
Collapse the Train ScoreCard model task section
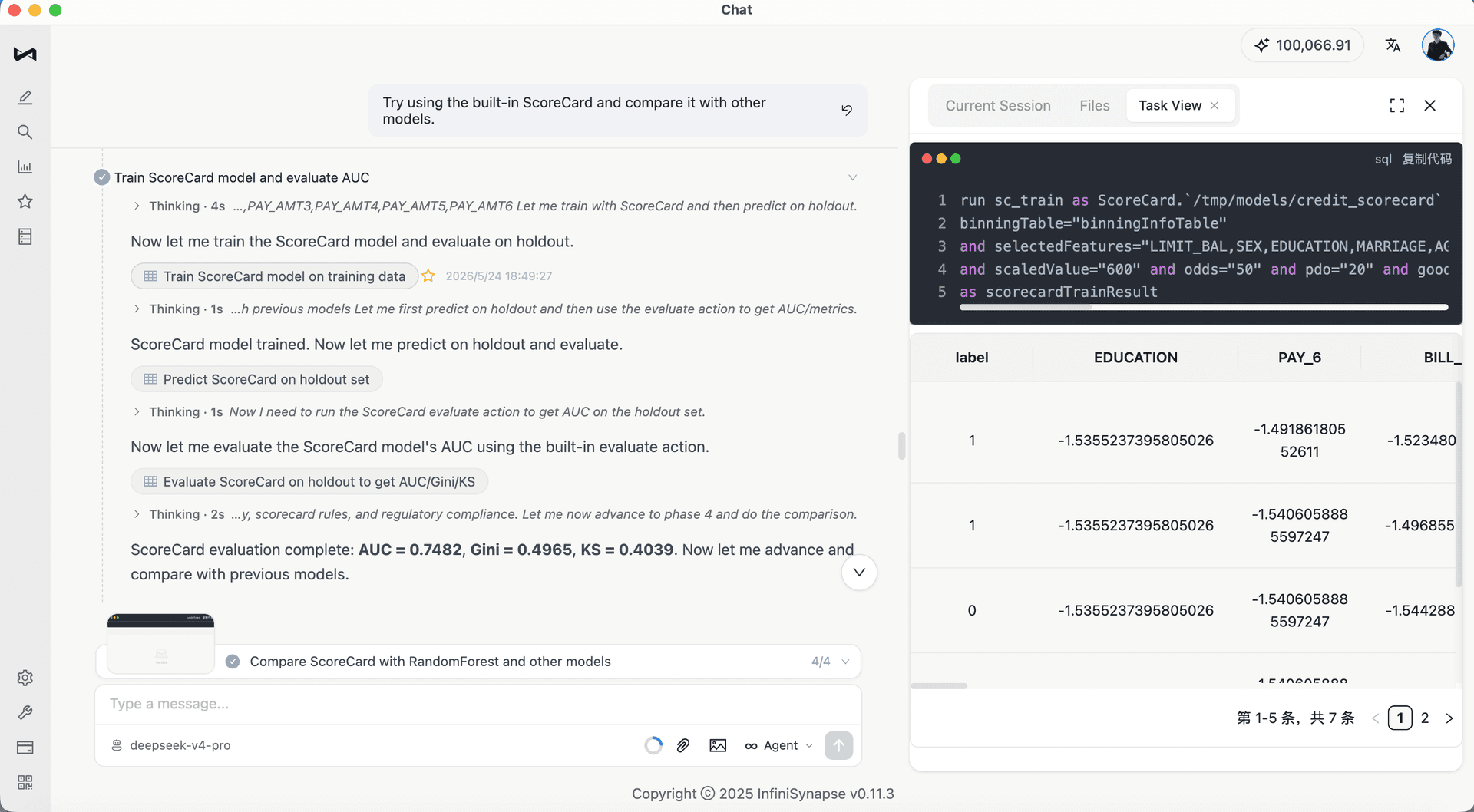(x=852, y=177)
